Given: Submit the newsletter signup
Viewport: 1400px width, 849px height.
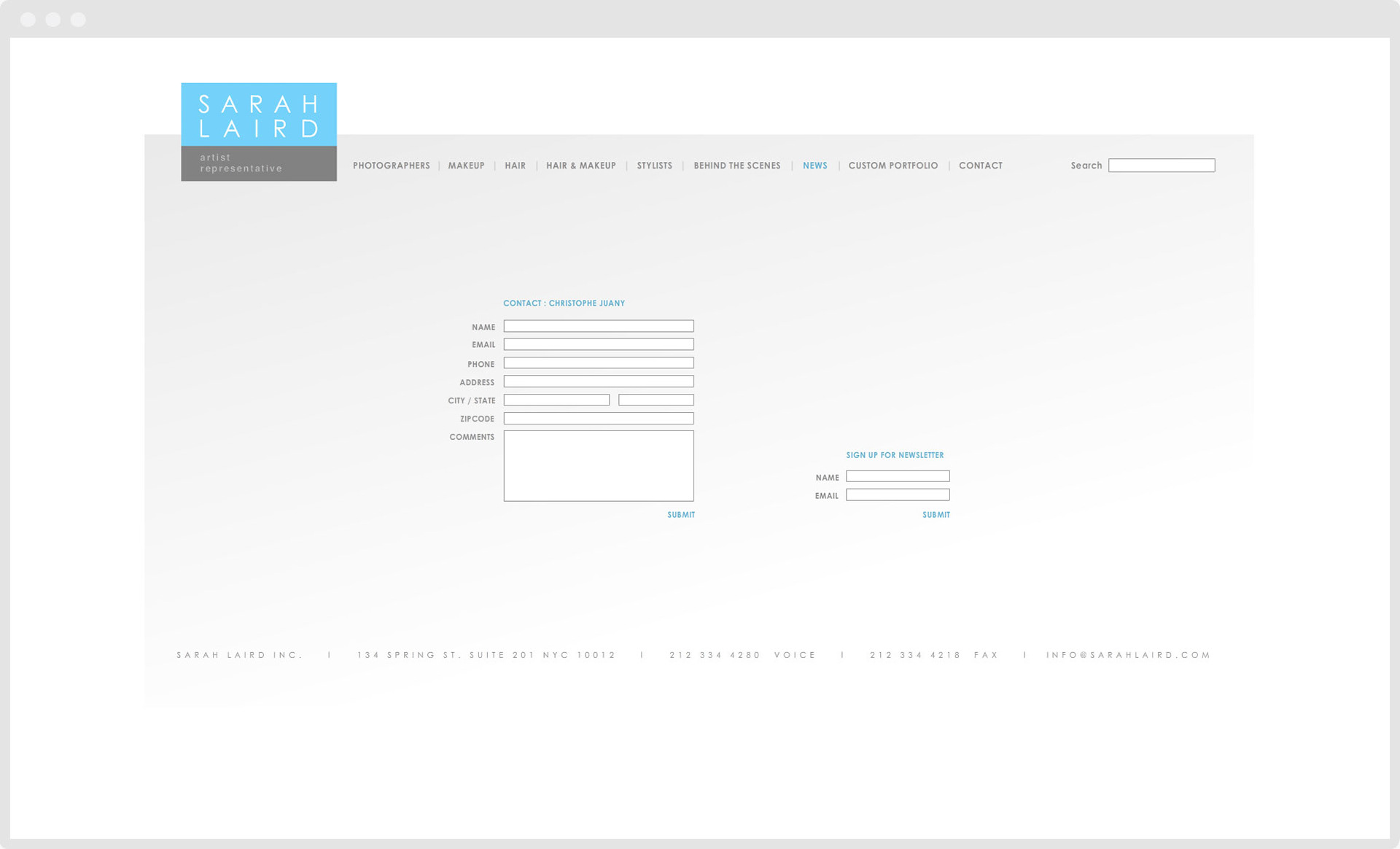Looking at the screenshot, I should [x=936, y=515].
